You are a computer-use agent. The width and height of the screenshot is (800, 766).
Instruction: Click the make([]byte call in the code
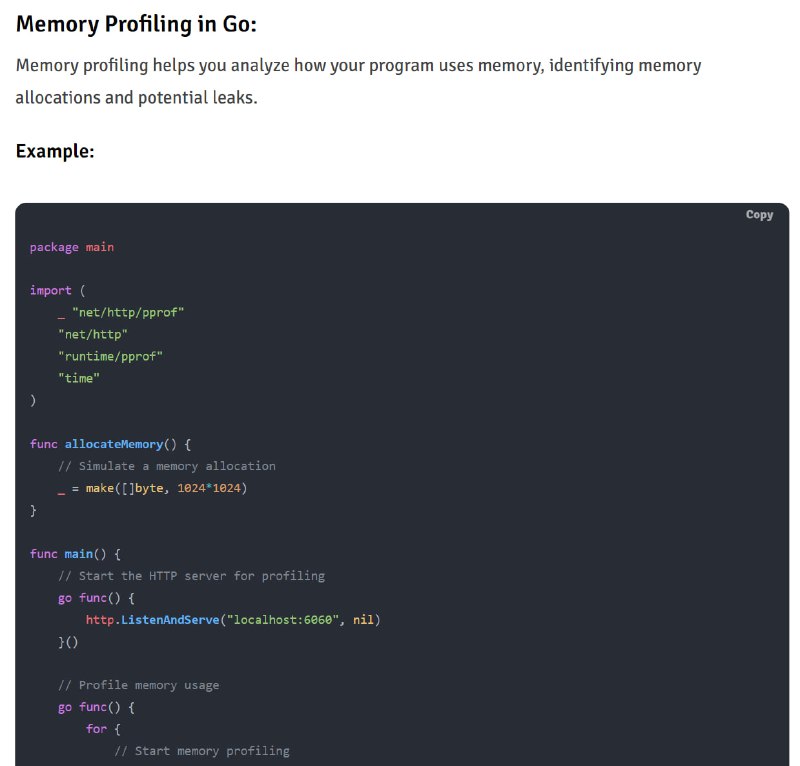point(124,488)
